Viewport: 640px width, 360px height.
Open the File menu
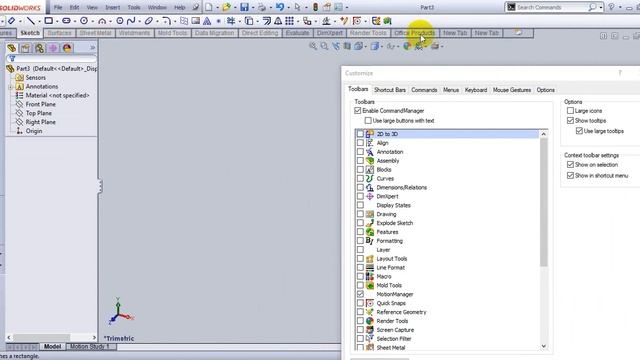(58, 7)
